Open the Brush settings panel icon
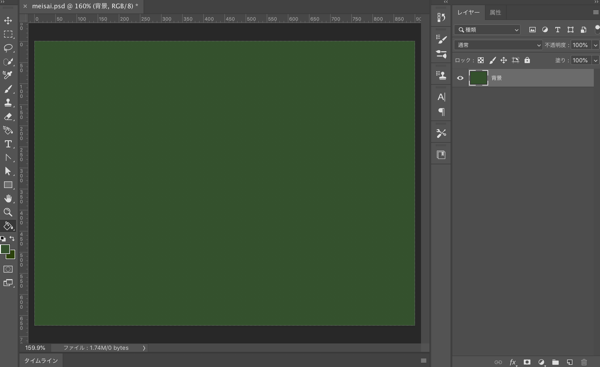The height and width of the screenshot is (367, 600). tap(441, 39)
